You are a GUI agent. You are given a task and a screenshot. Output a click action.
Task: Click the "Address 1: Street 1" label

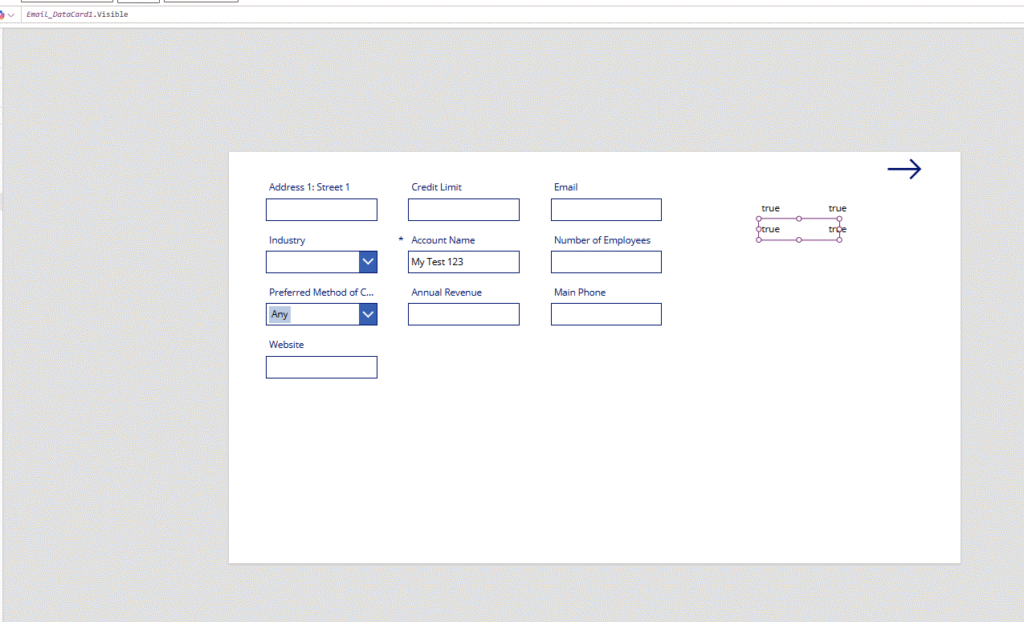pyautogui.click(x=310, y=187)
